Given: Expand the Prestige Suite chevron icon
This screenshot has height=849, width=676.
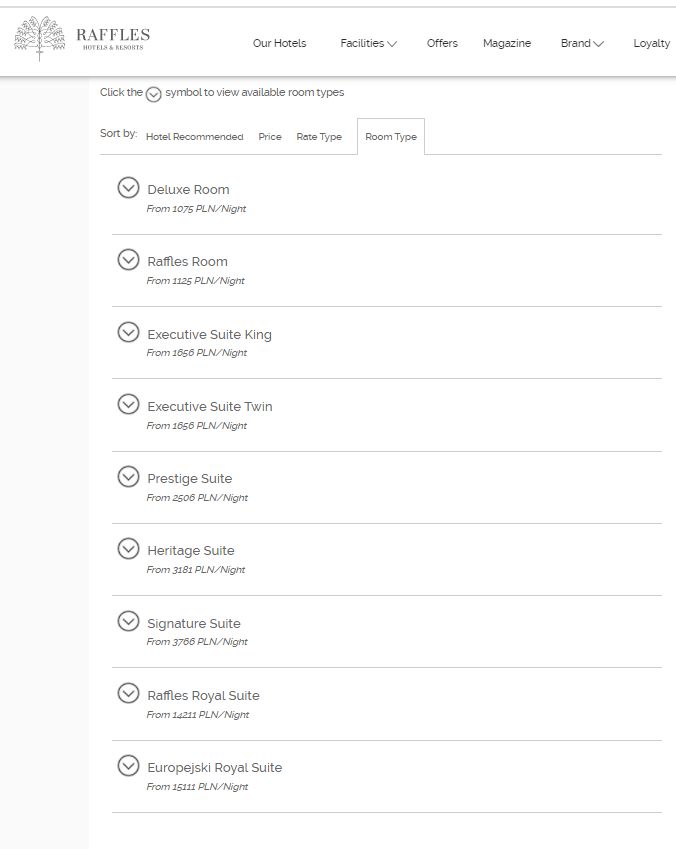Looking at the screenshot, I should point(128,476).
